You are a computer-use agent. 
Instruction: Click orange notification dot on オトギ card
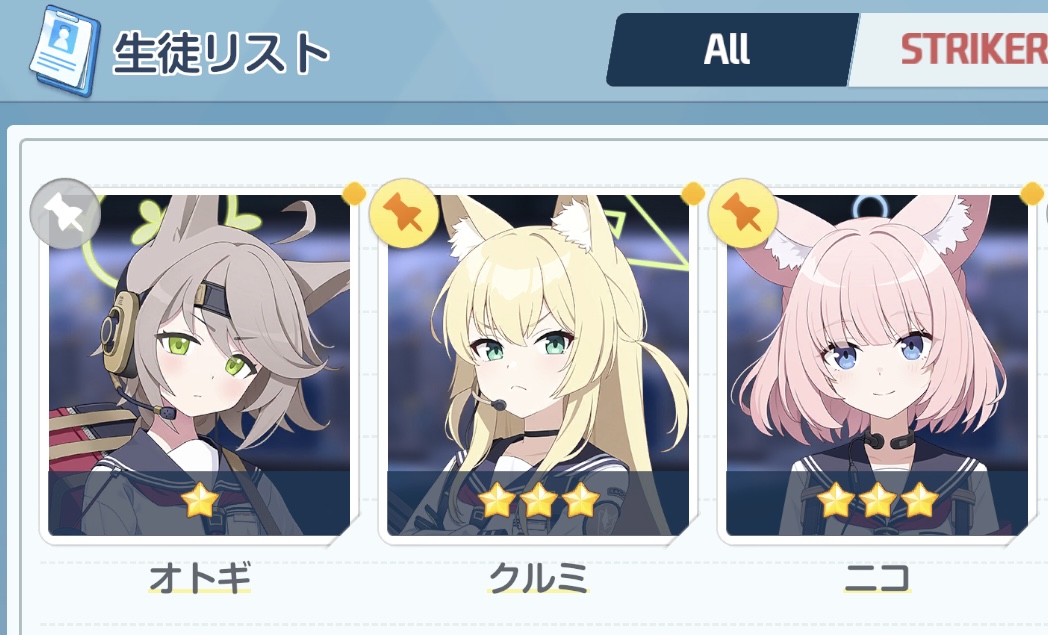pos(354,193)
